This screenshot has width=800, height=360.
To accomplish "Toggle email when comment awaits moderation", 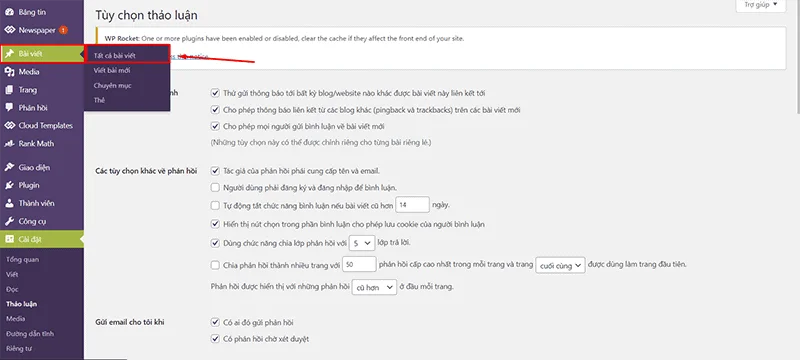I will pyautogui.click(x=215, y=339).
